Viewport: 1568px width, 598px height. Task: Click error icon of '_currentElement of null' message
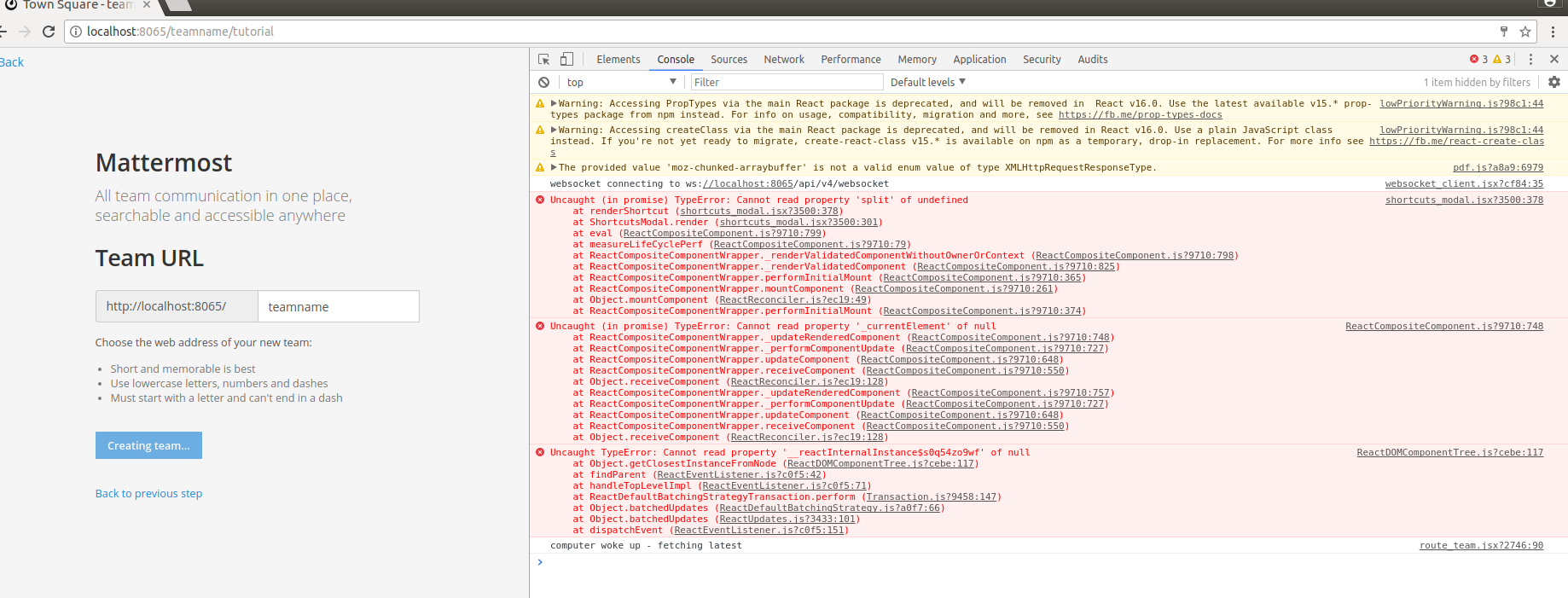pyautogui.click(x=539, y=326)
